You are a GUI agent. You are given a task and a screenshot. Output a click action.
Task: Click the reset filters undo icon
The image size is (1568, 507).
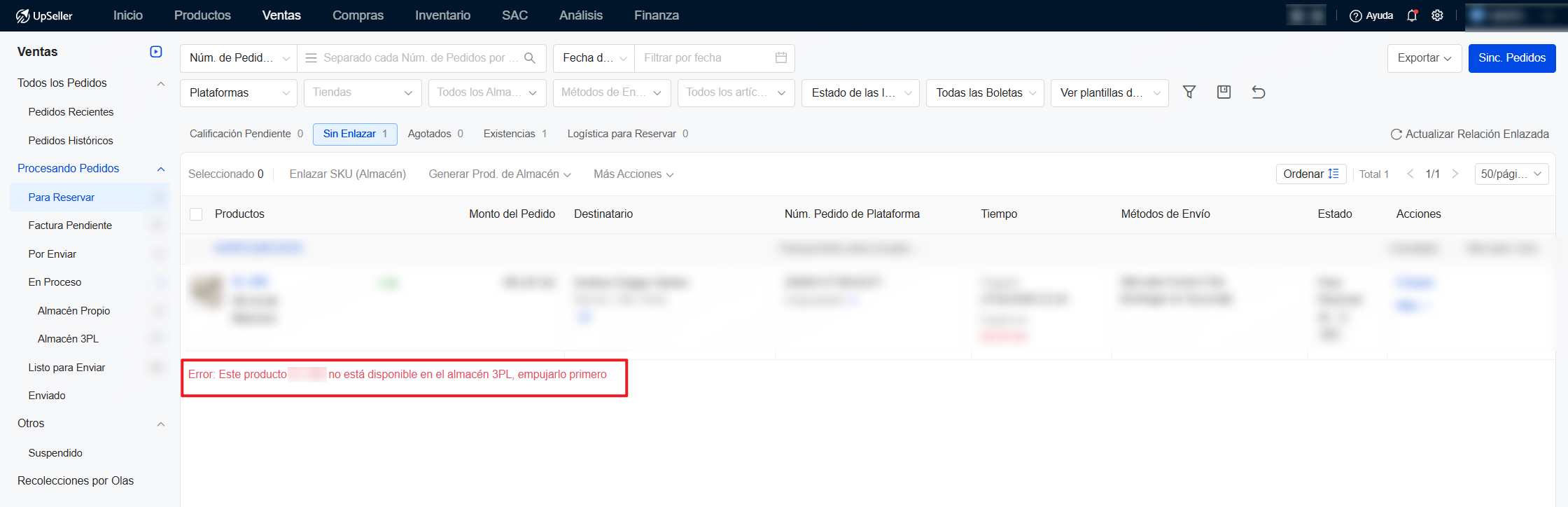click(x=1258, y=92)
